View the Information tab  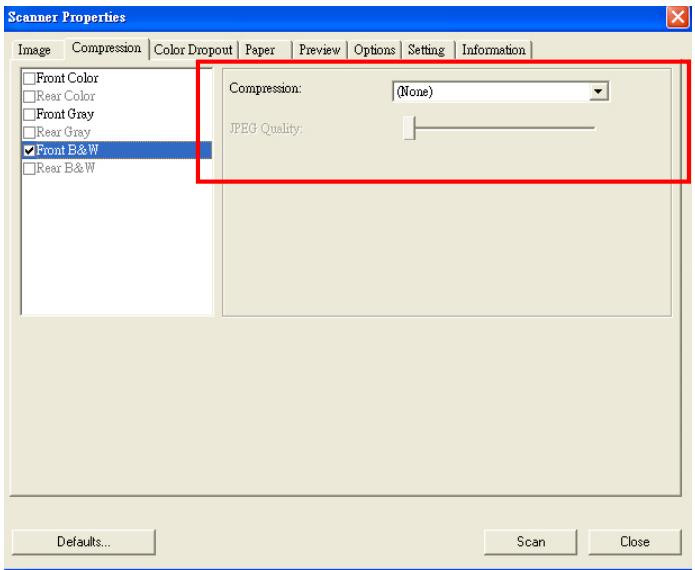tap(493, 50)
